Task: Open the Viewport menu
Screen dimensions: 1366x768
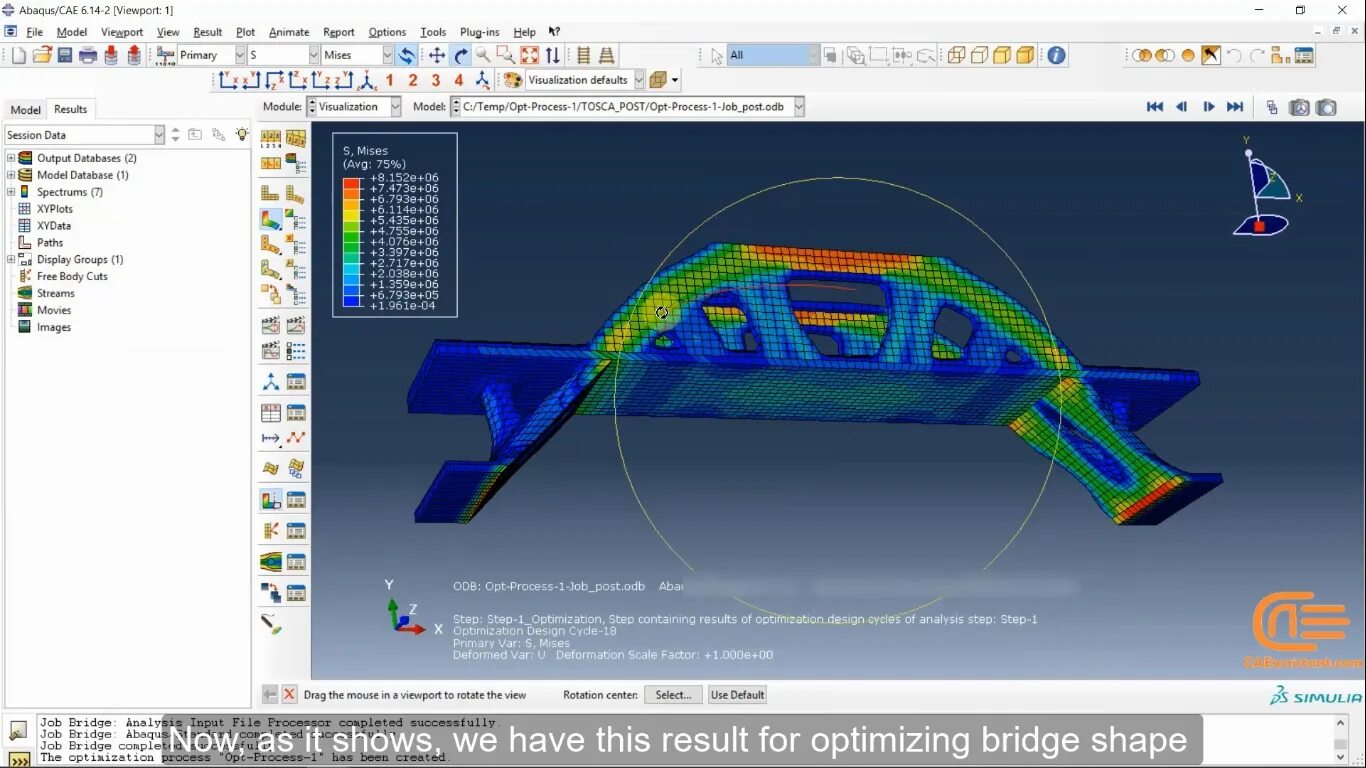Action: [122, 32]
